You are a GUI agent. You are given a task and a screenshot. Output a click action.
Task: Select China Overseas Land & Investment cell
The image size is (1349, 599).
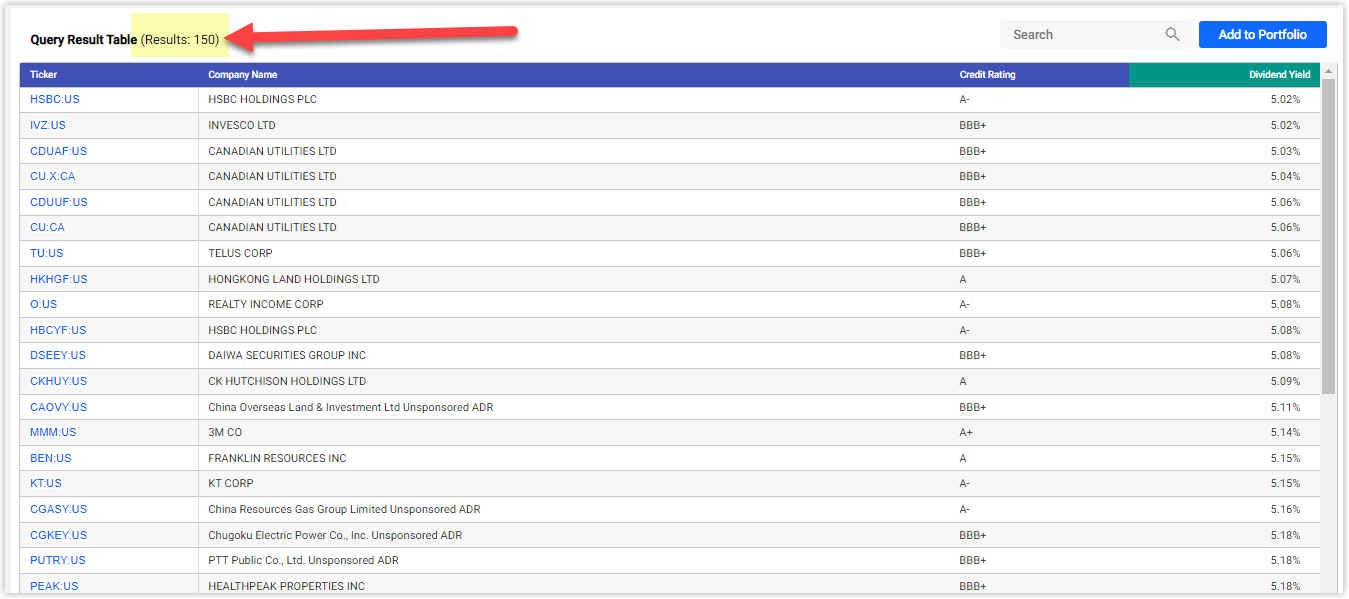click(574, 407)
